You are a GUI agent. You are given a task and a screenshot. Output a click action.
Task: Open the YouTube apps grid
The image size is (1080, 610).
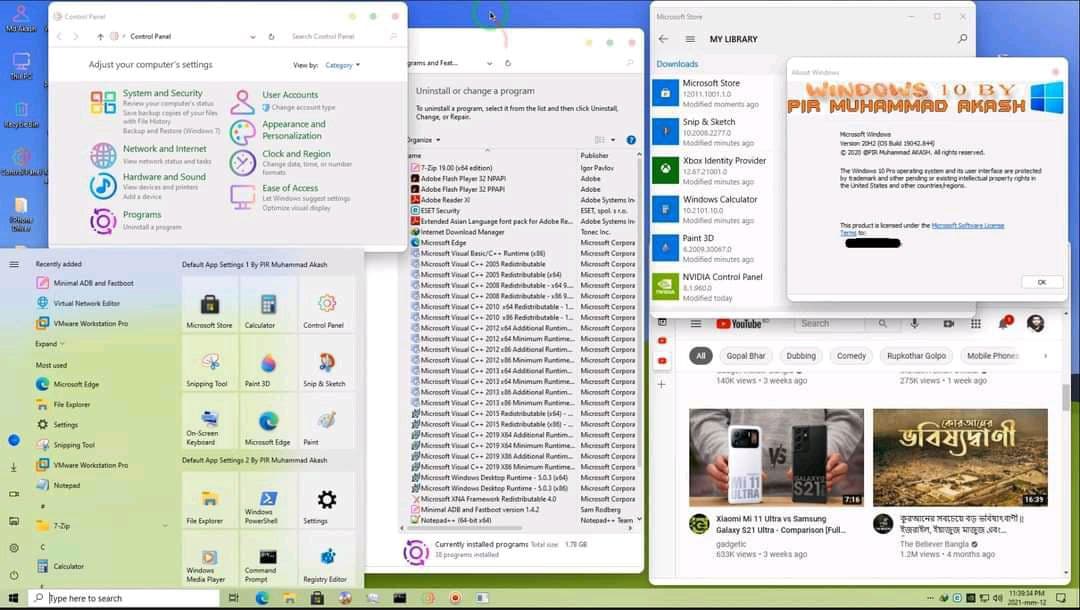click(976, 323)
